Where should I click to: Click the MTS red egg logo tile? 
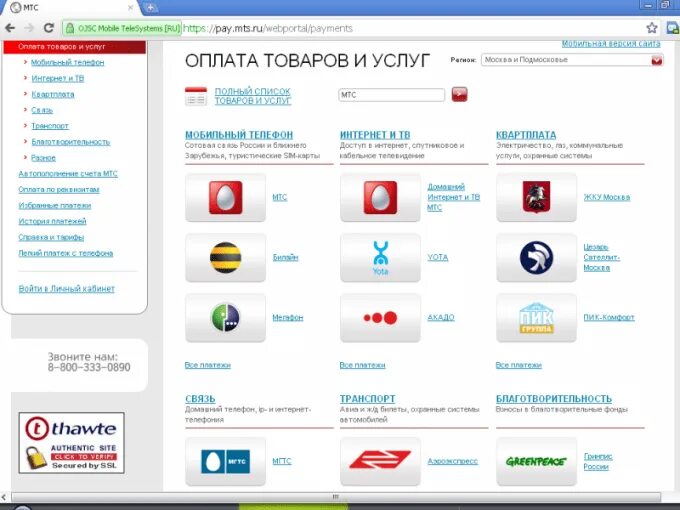225,198
